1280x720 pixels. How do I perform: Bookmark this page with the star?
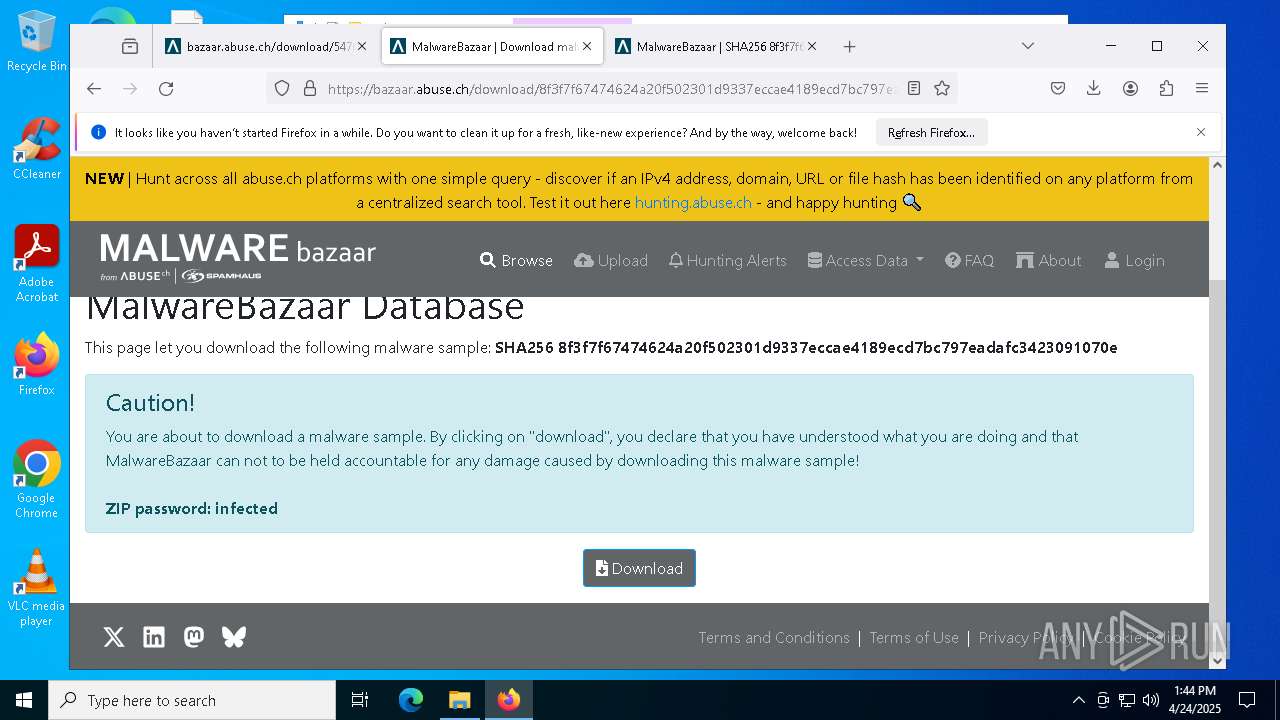click(941, 88)
